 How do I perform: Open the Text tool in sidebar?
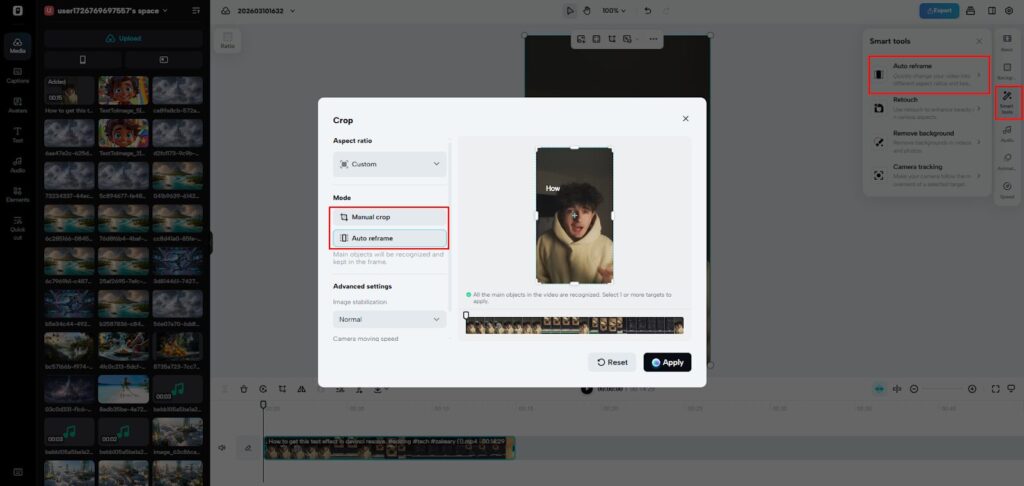[17, 135]
